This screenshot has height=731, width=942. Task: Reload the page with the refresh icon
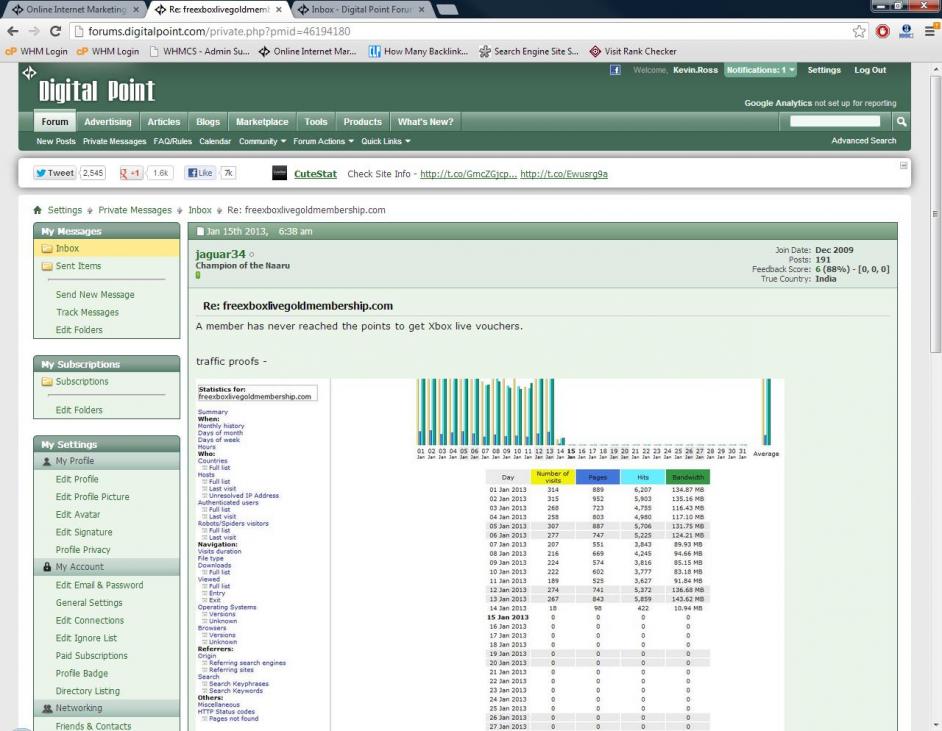[x=55, y=31]
